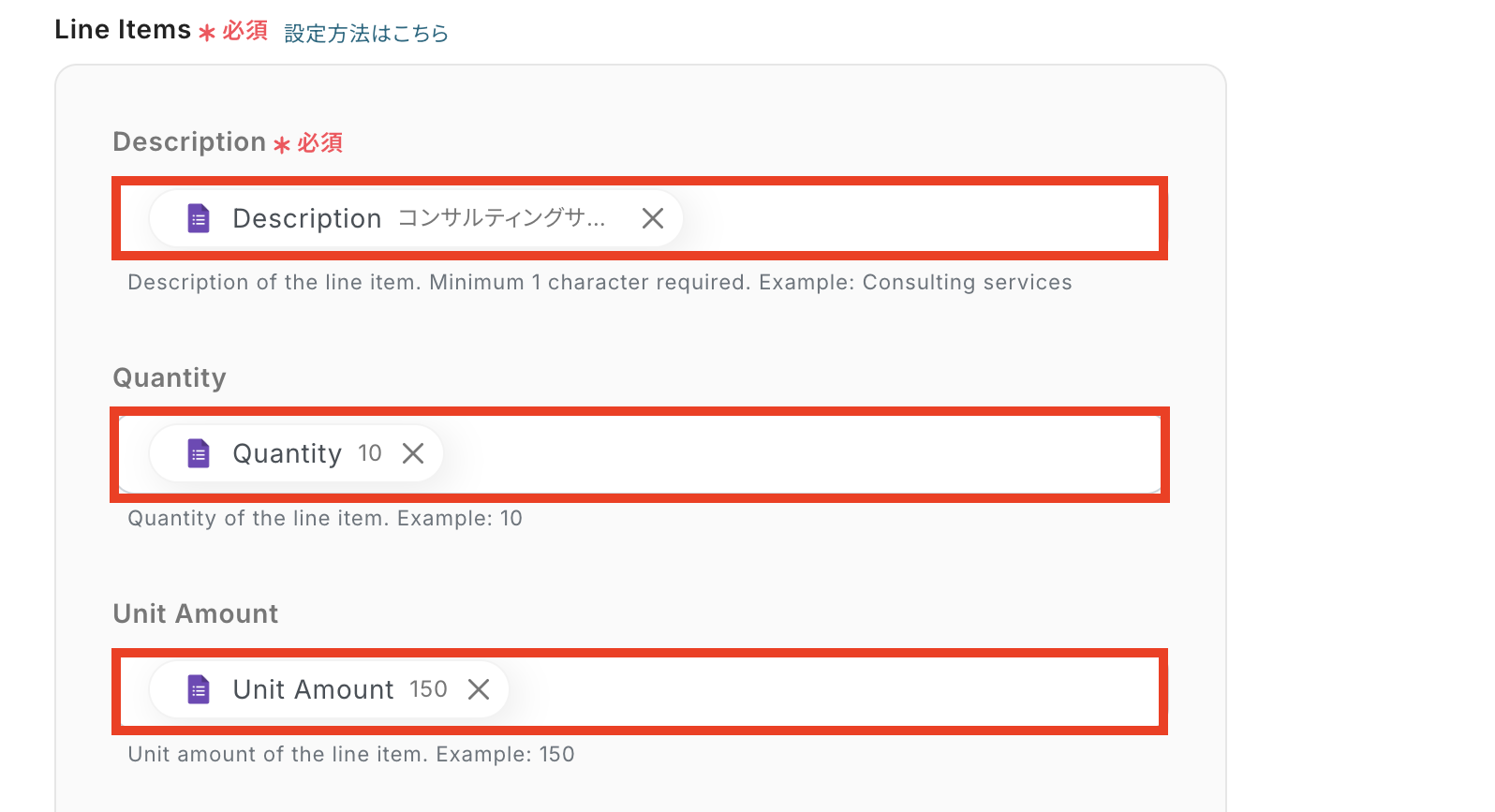Click the Unit Amount field label

[196, 614]
